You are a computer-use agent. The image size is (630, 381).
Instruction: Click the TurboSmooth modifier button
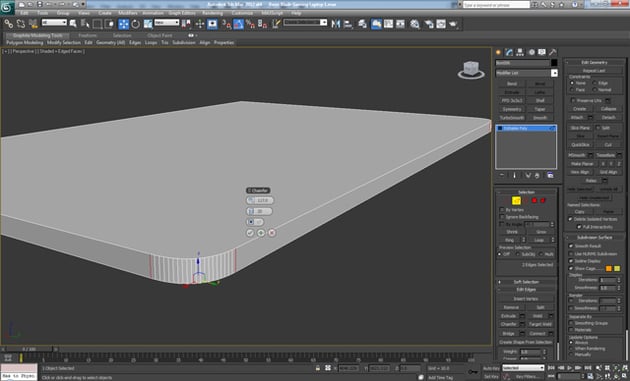tap(512, 118)
